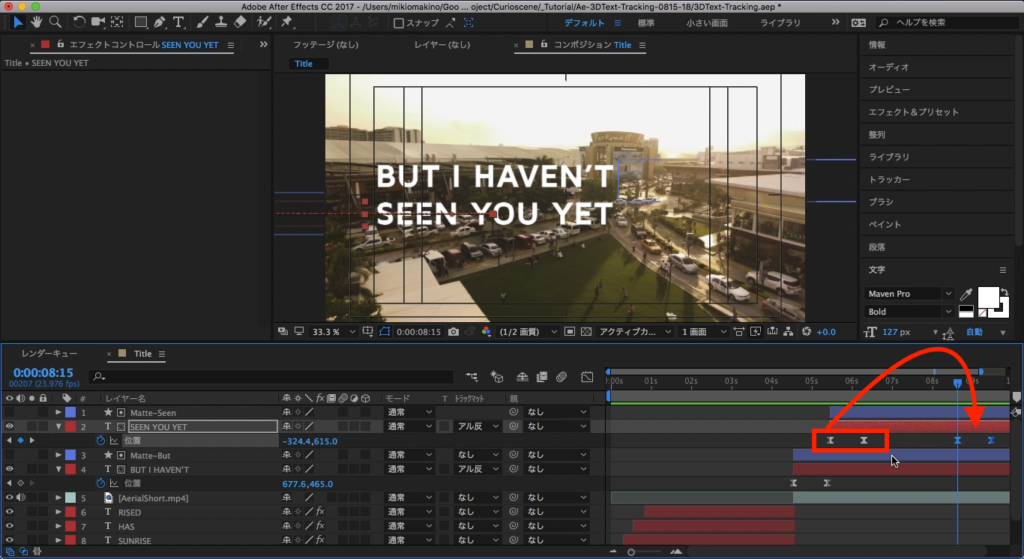
Task: Click the white fill color swatch
Action: [987, 297]
